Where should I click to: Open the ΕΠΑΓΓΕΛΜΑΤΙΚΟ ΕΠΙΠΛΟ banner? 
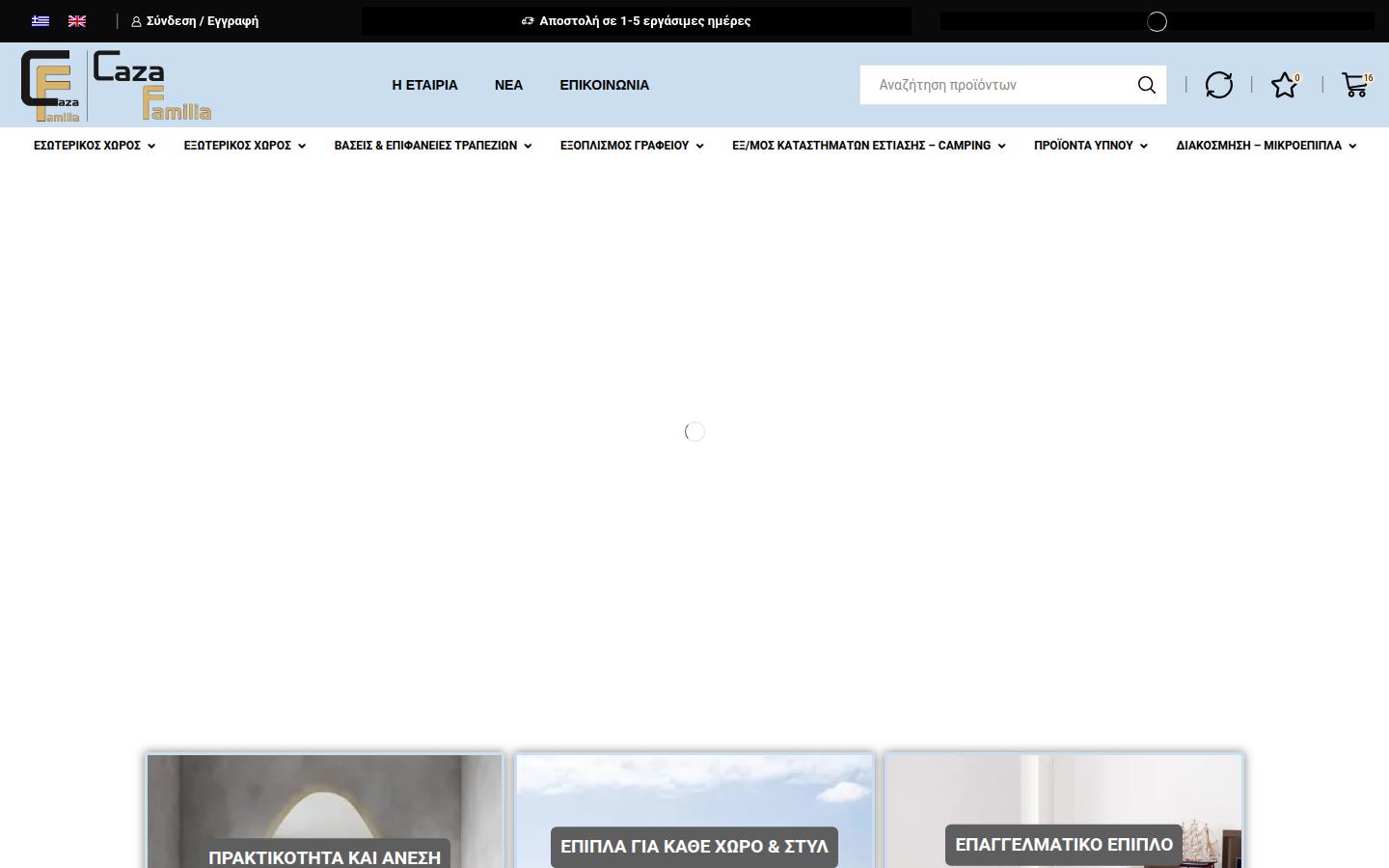point(1064,845)
